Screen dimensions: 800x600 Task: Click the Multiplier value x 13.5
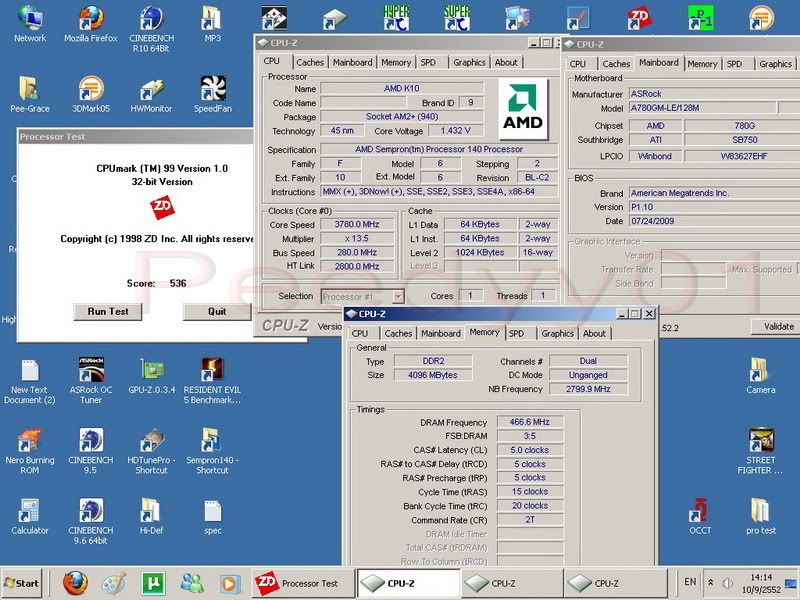click(x=357, y=239)
